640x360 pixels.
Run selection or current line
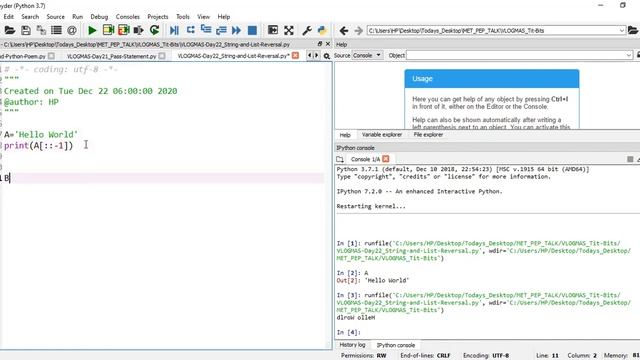click(139, 30)
